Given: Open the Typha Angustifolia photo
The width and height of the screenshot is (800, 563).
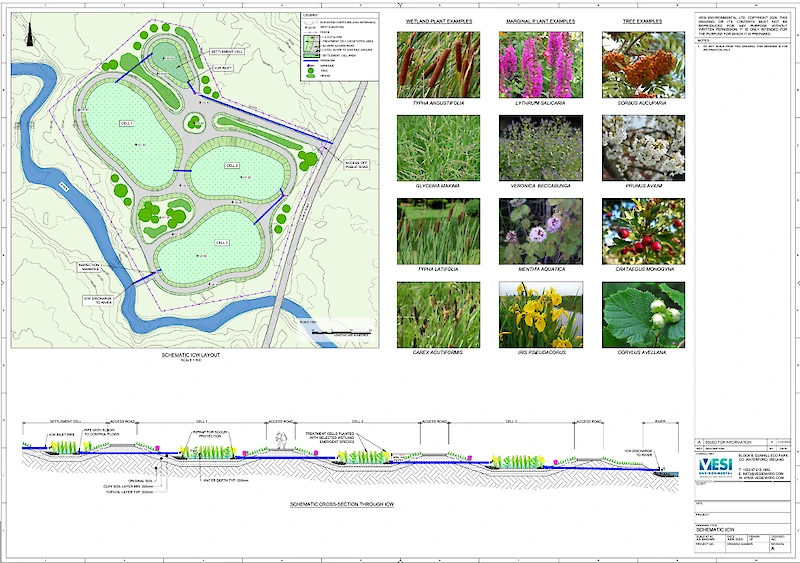Looking at the screenshot, I should coord(438,64).
